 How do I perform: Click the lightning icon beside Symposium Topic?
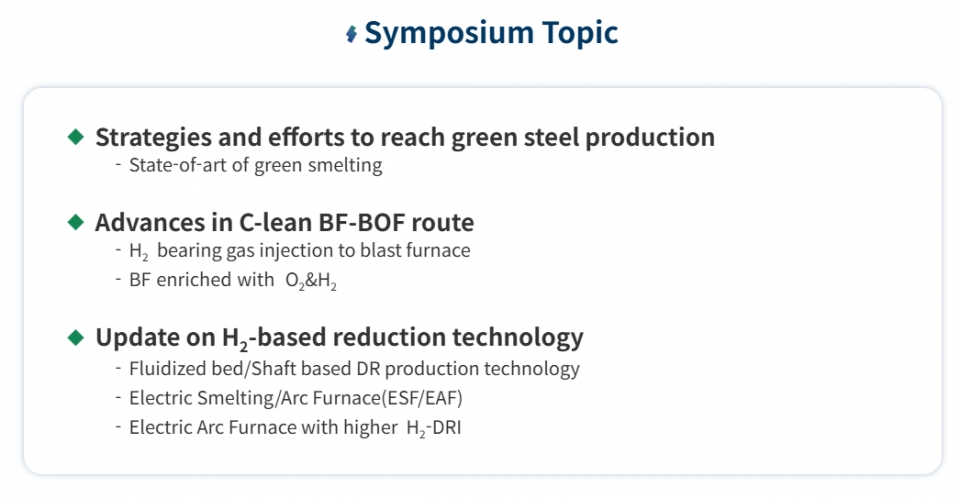click(351, 34)
